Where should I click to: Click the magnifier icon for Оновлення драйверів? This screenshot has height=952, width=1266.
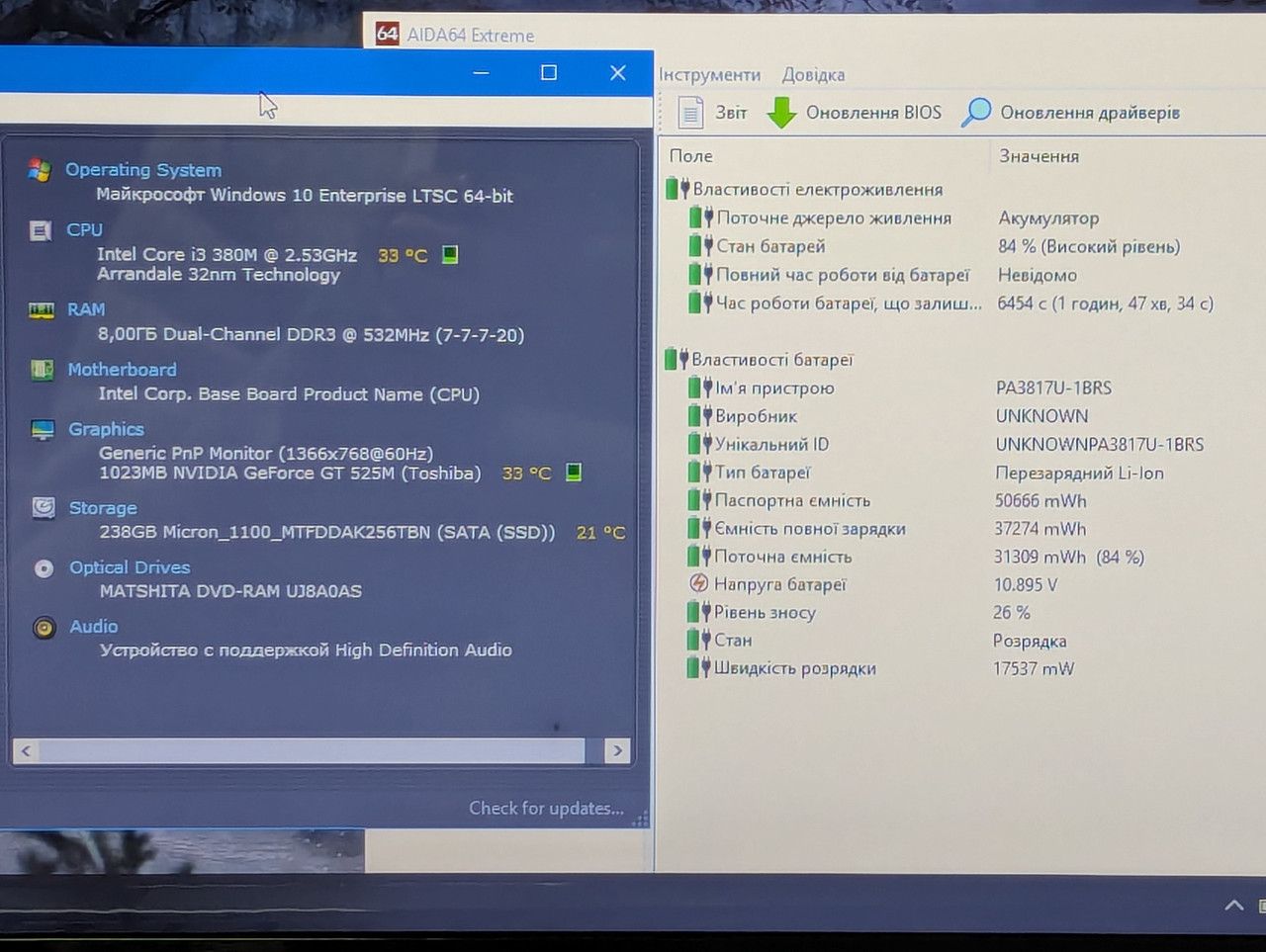pos(975,112)
